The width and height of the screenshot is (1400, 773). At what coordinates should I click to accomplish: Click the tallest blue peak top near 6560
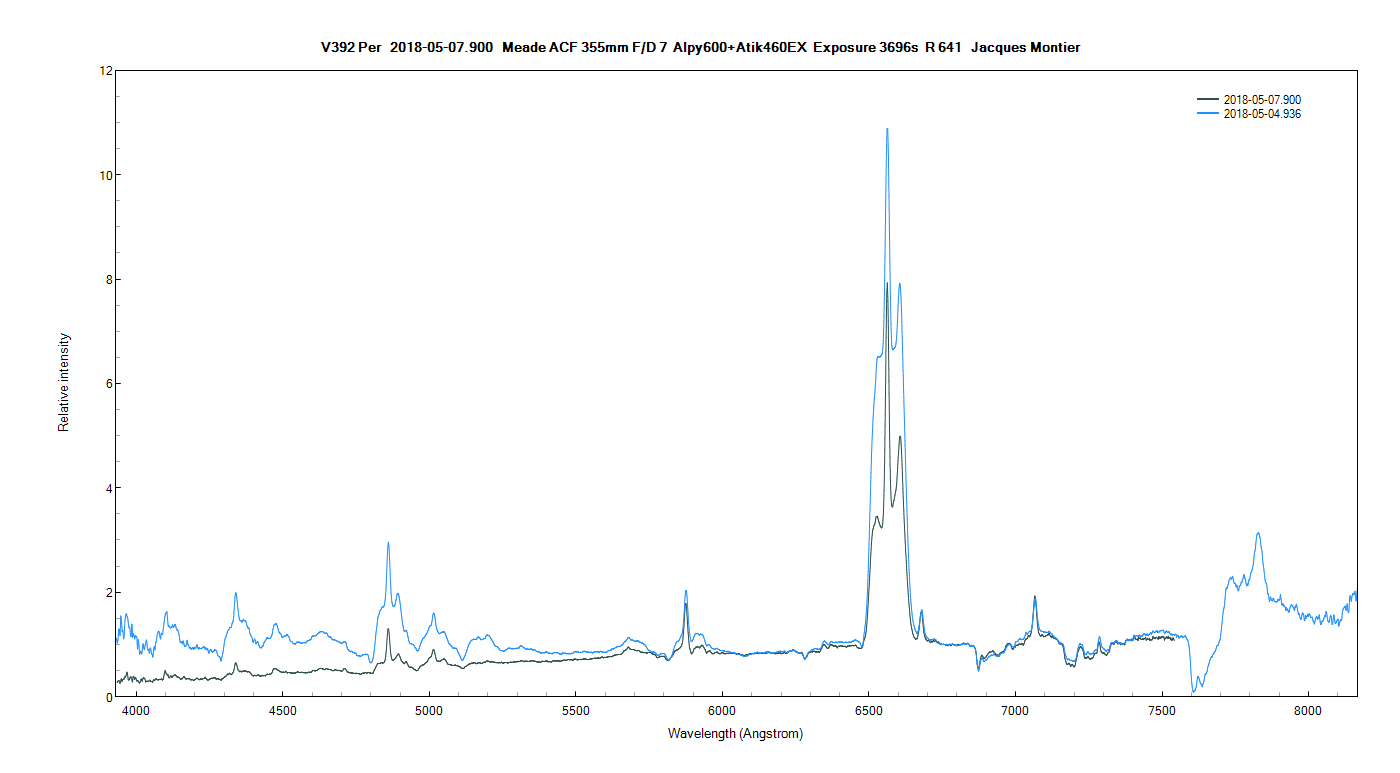click(x=887, y=129)
